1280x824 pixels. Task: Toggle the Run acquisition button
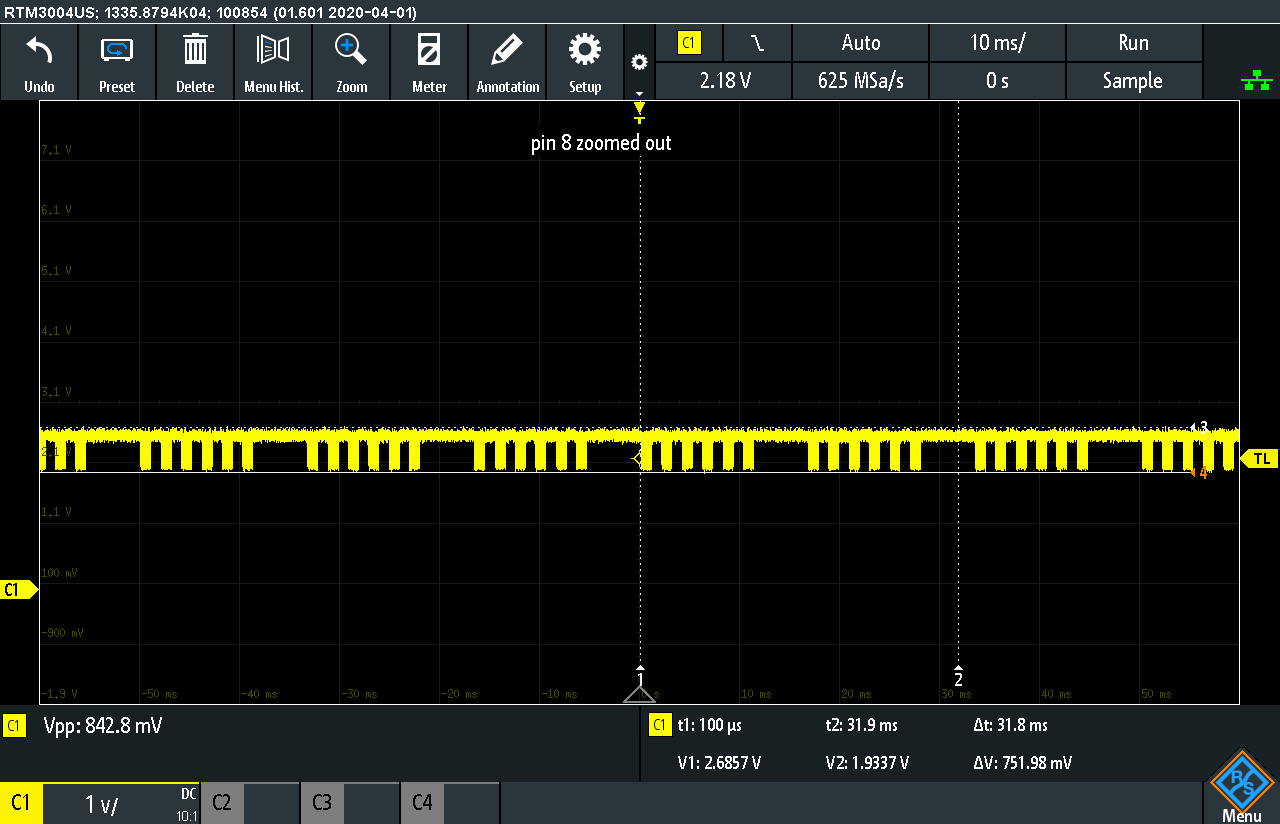[x=1134, y=43]
